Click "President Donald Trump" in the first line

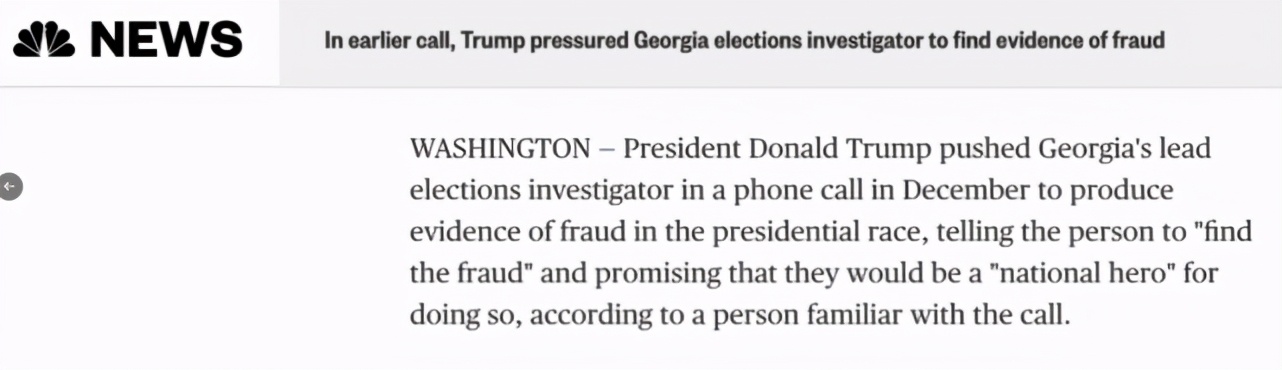point(779,149)
